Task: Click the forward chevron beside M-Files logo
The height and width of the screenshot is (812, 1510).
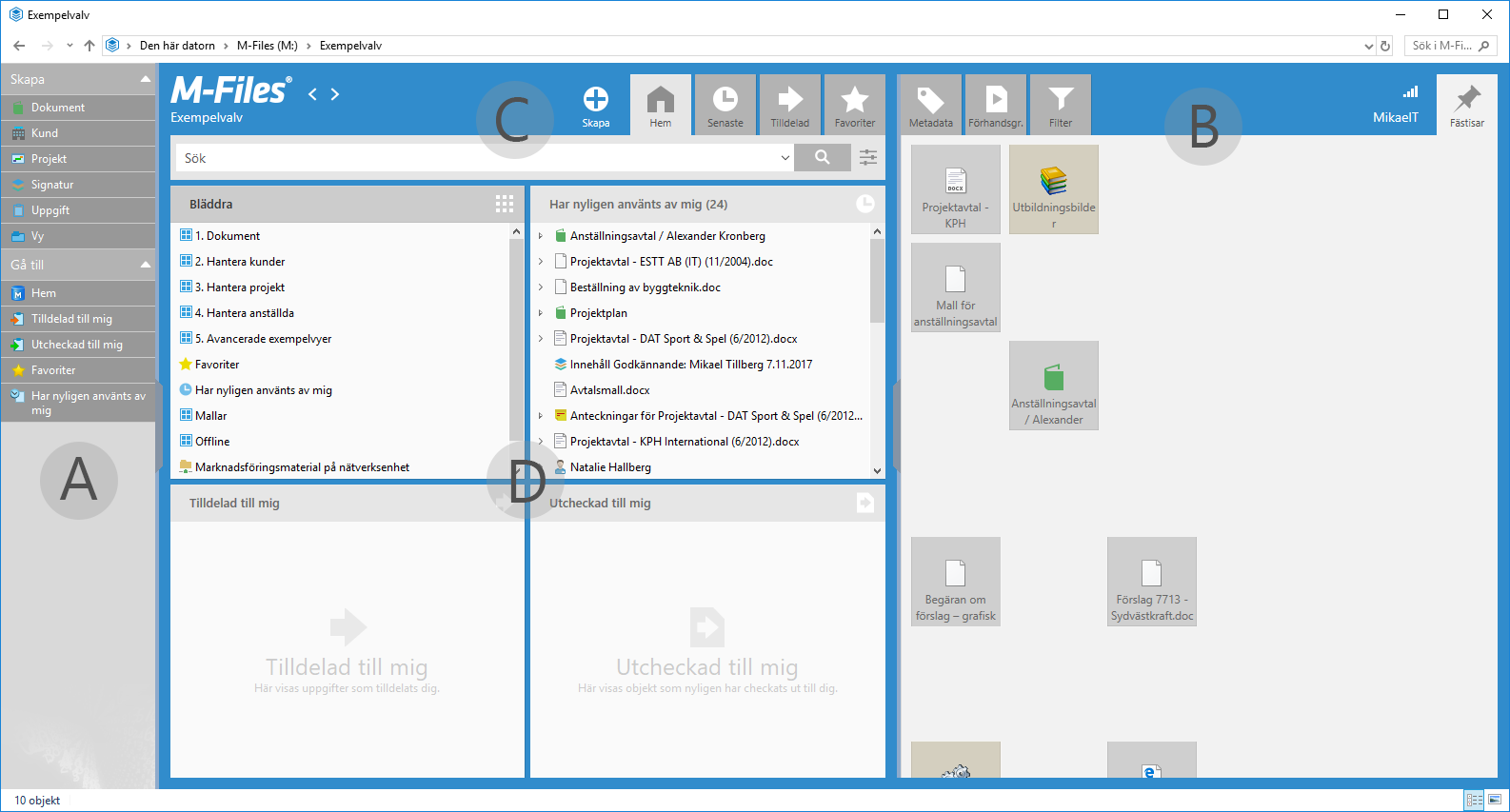Action: [x=335, y=94]
